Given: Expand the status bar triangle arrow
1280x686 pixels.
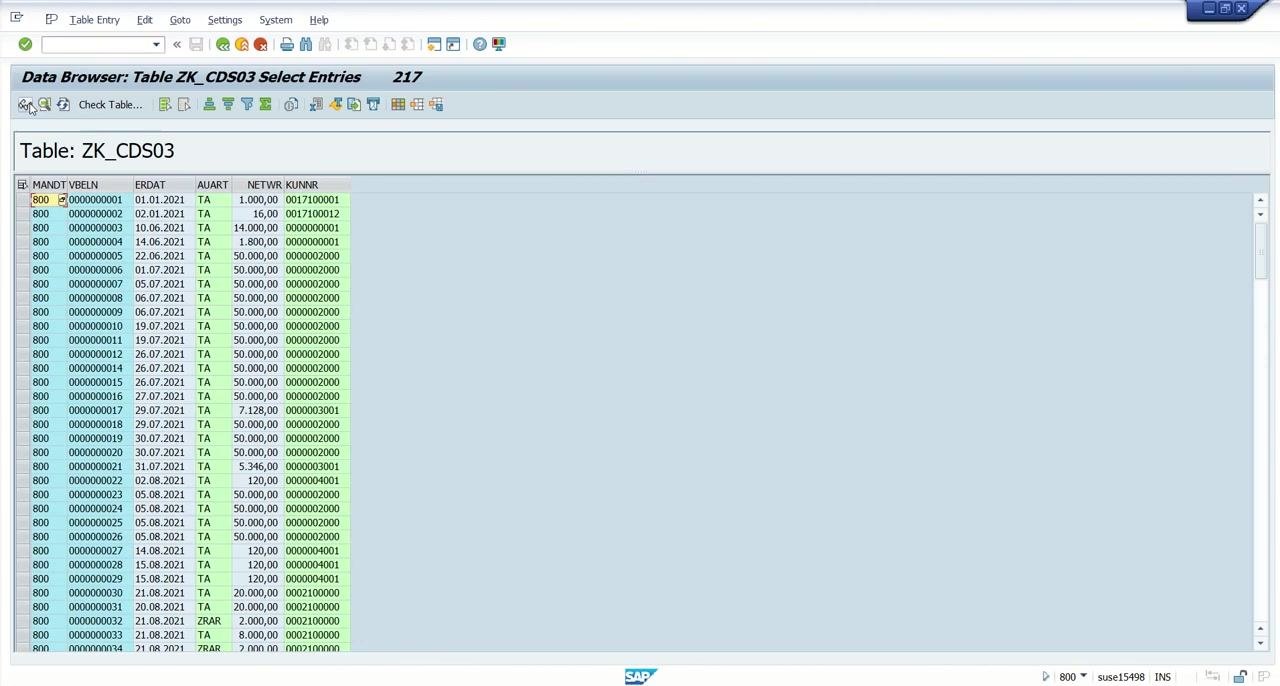Looking at the screenshot, I should pos(1046,677).
